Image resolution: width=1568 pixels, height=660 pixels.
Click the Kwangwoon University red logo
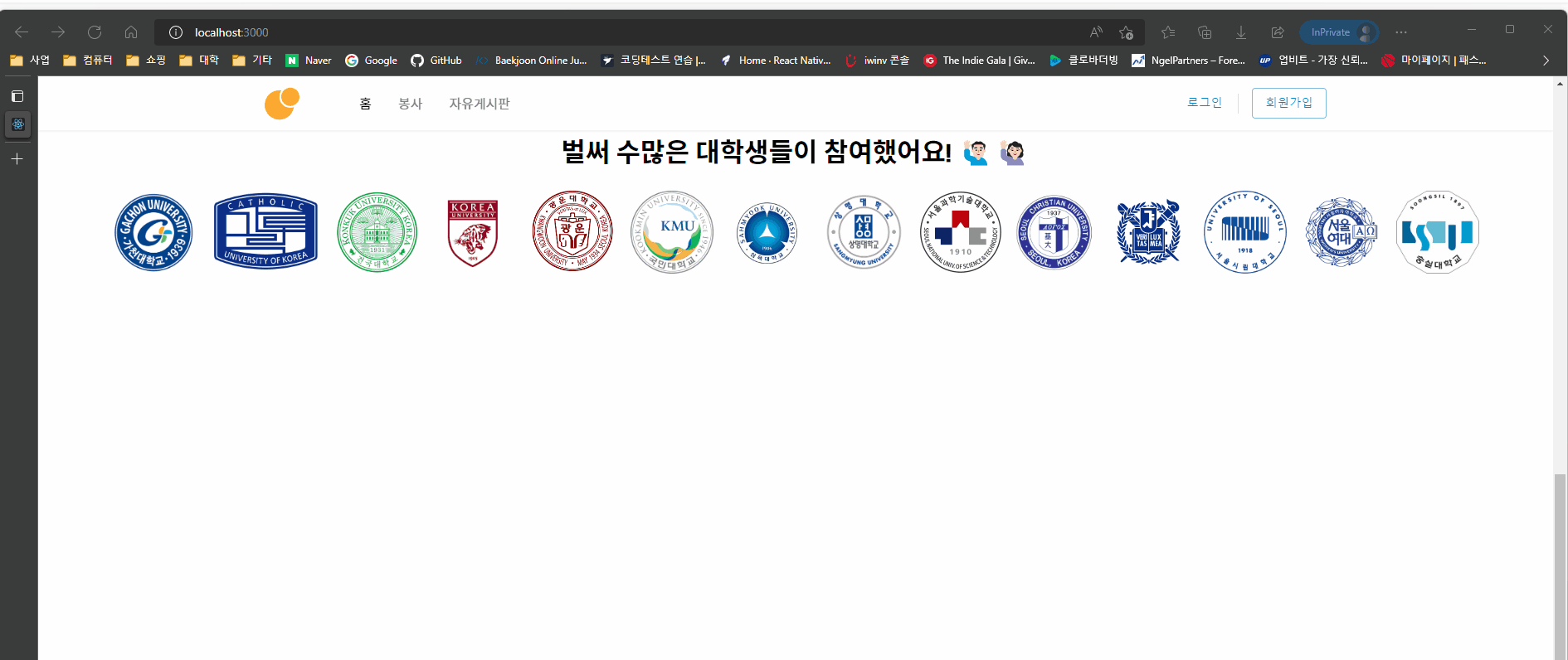(572, 231)
